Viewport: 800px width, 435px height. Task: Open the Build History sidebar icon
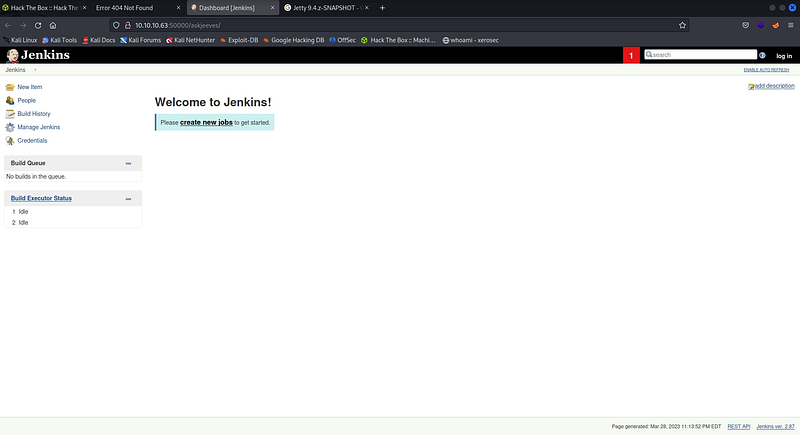tap(10, 114)
